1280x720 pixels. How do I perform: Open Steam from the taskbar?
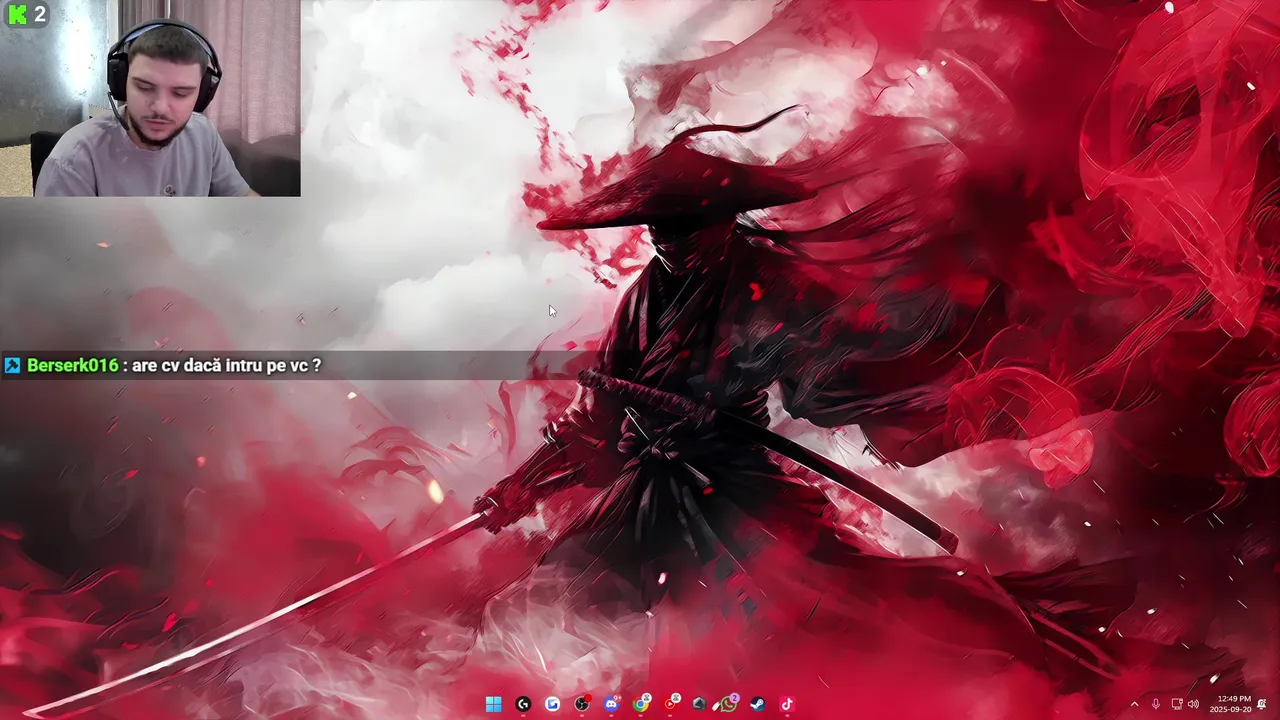tap(758, 704)
